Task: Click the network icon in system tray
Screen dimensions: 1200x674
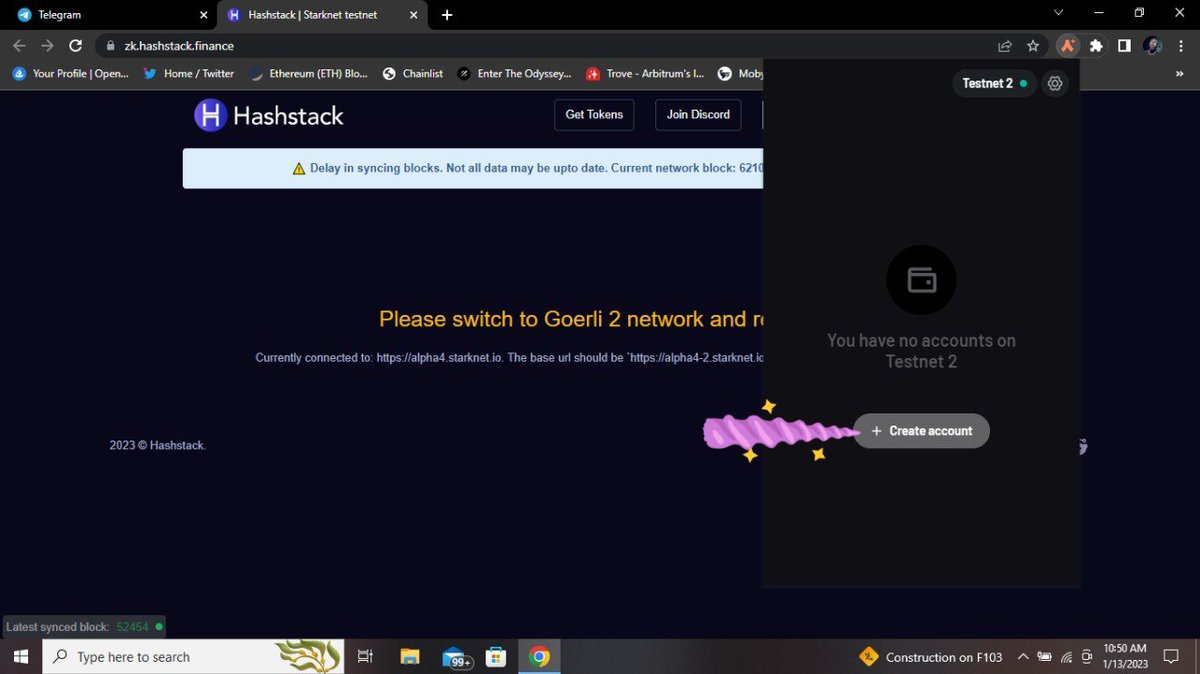Action: click(1066, 657)
